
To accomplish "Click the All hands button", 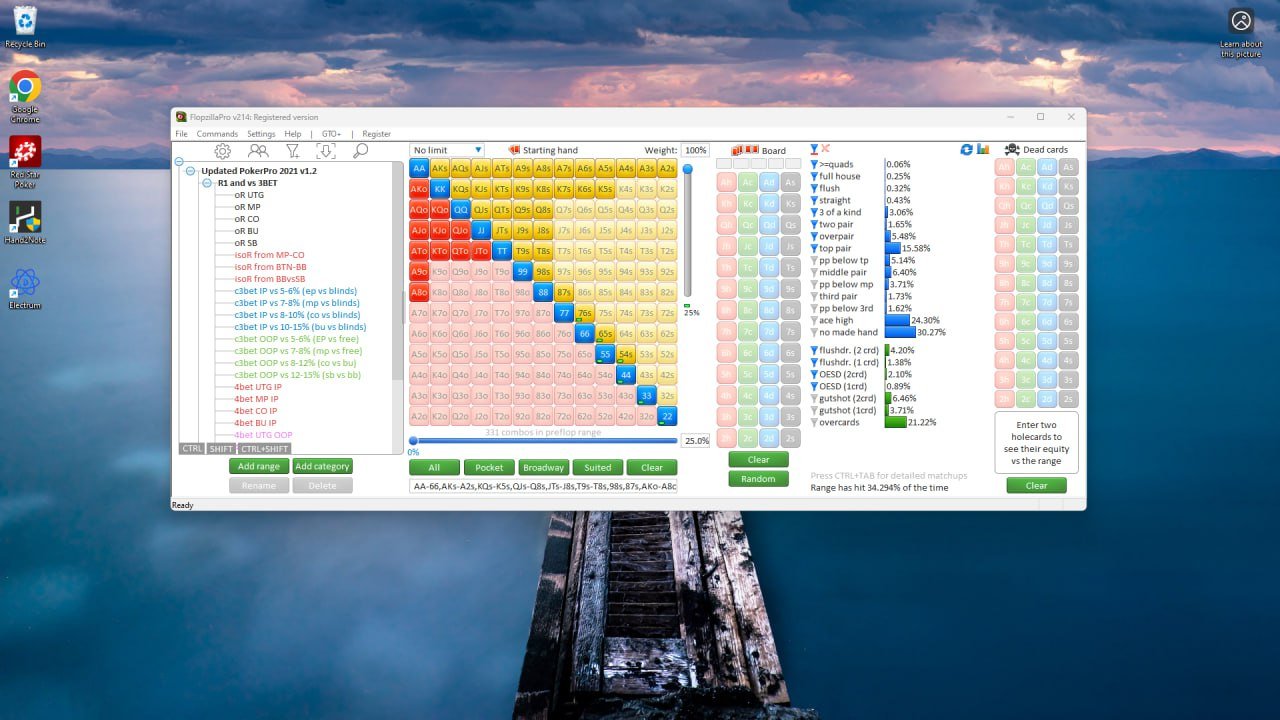I will [x=434, y=467].
